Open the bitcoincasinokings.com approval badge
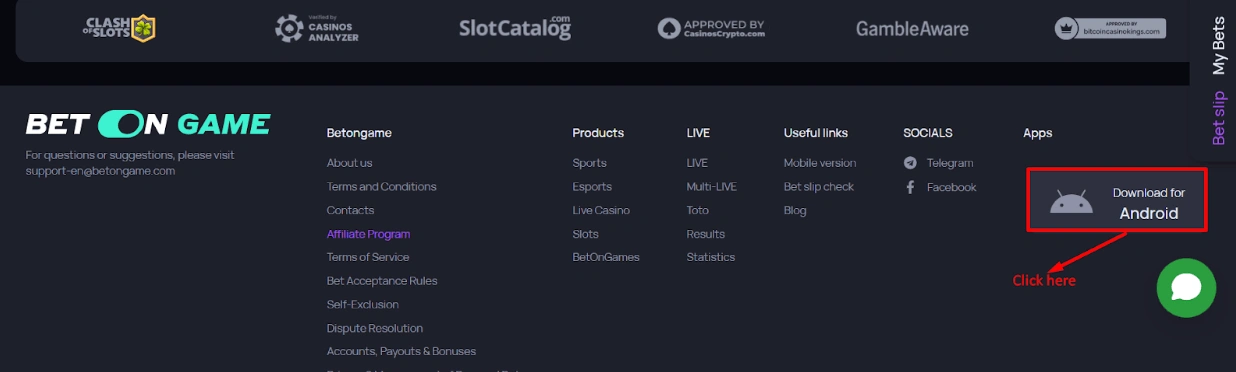This screenshot has width=1236, height=372. (x=1110, y=28)
